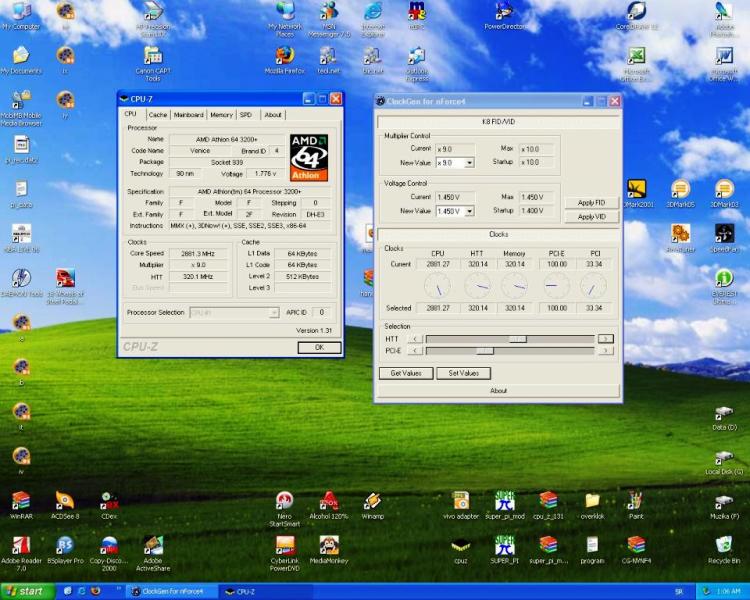Open the Mozilla Firefox desktop icon
This screenshot has width=750, height=600.
click(x=285, y=55)
